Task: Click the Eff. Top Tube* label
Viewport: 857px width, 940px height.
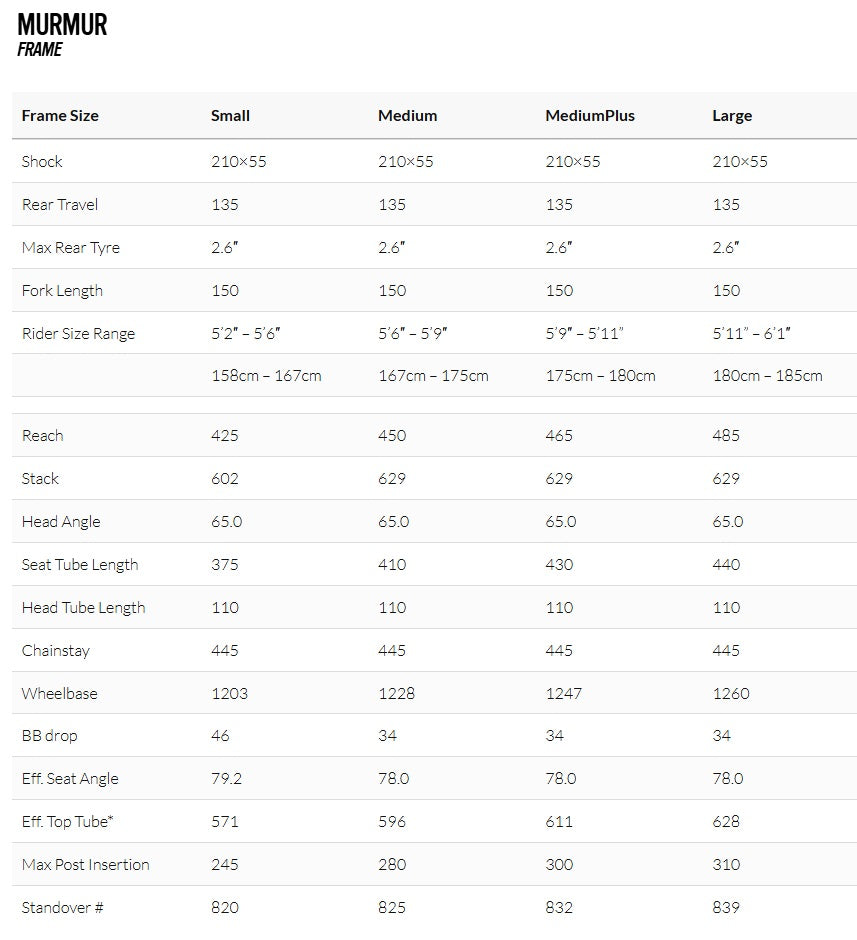Action: pyautogui.click(x=68, y=821)
